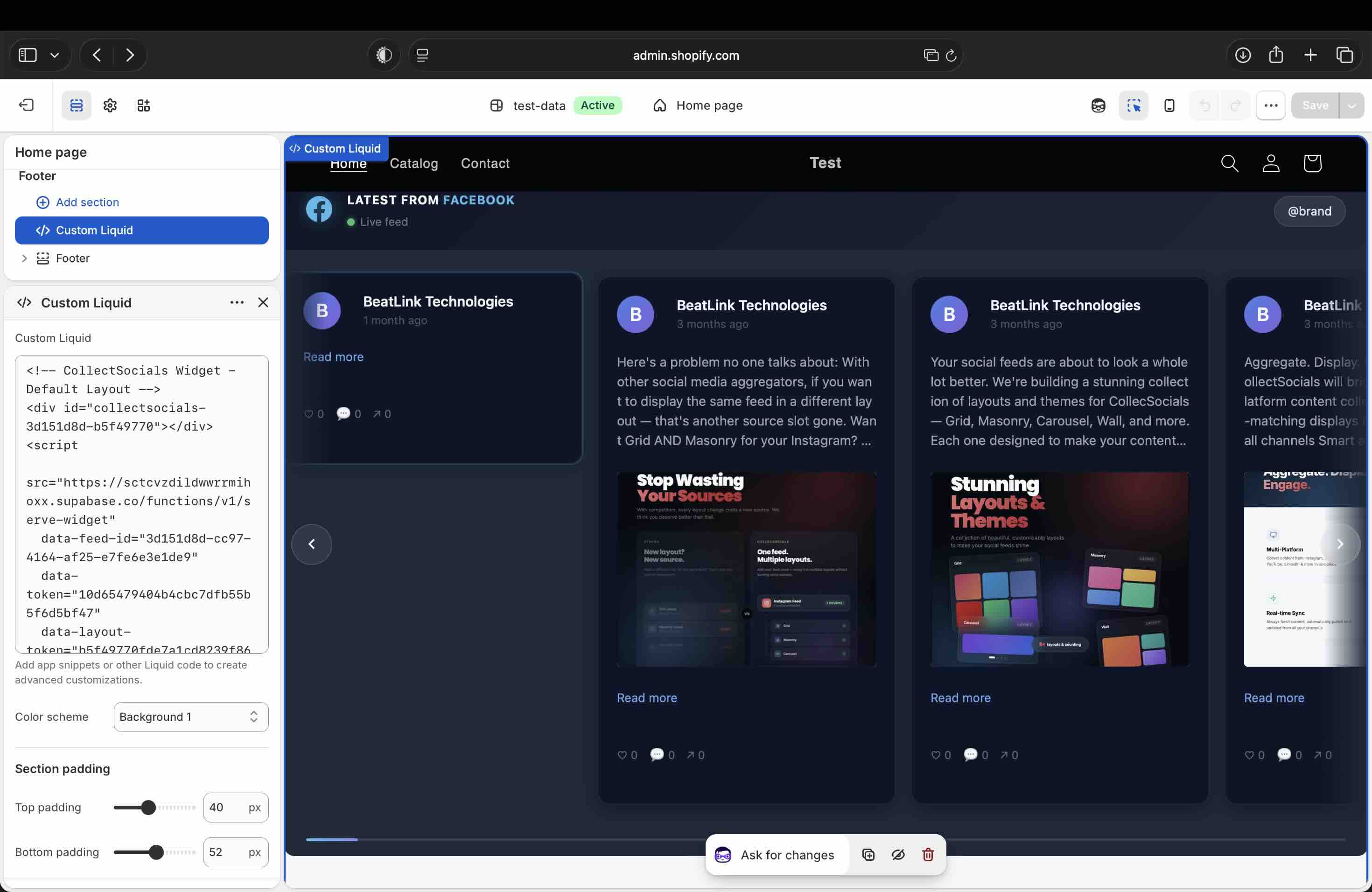Click Add section link
This screenshot has height=892, width=1372.
[x=78, y=202]
